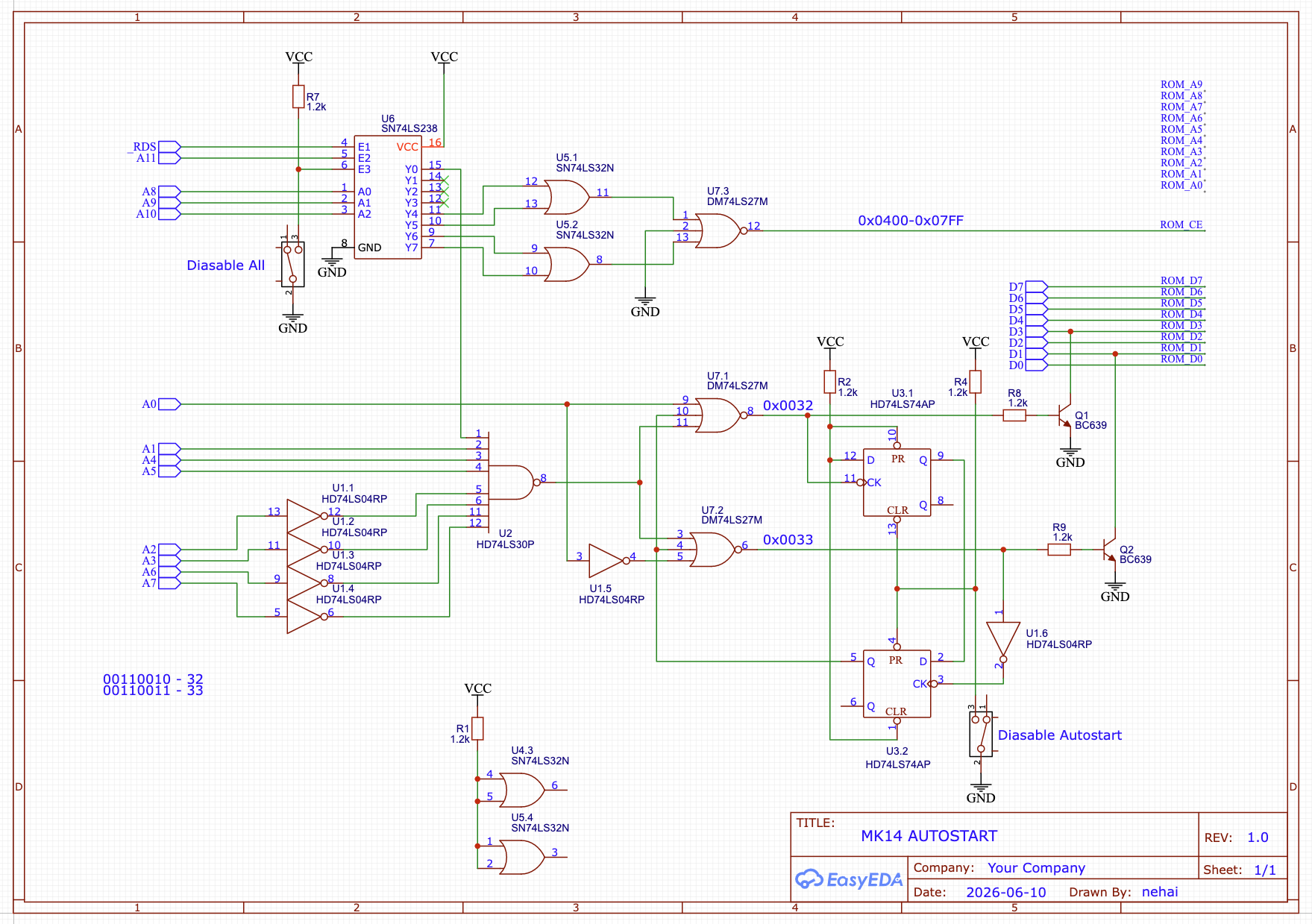Screen dimensions: 1312x924
Task: Click the ROM_A9 net label
Action: tap(1181, 85)
